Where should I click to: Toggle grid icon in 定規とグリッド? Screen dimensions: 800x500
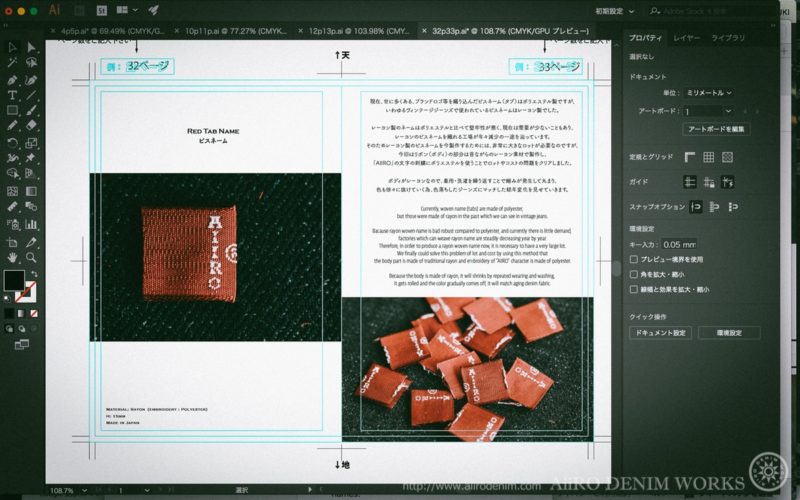[709, 157]
